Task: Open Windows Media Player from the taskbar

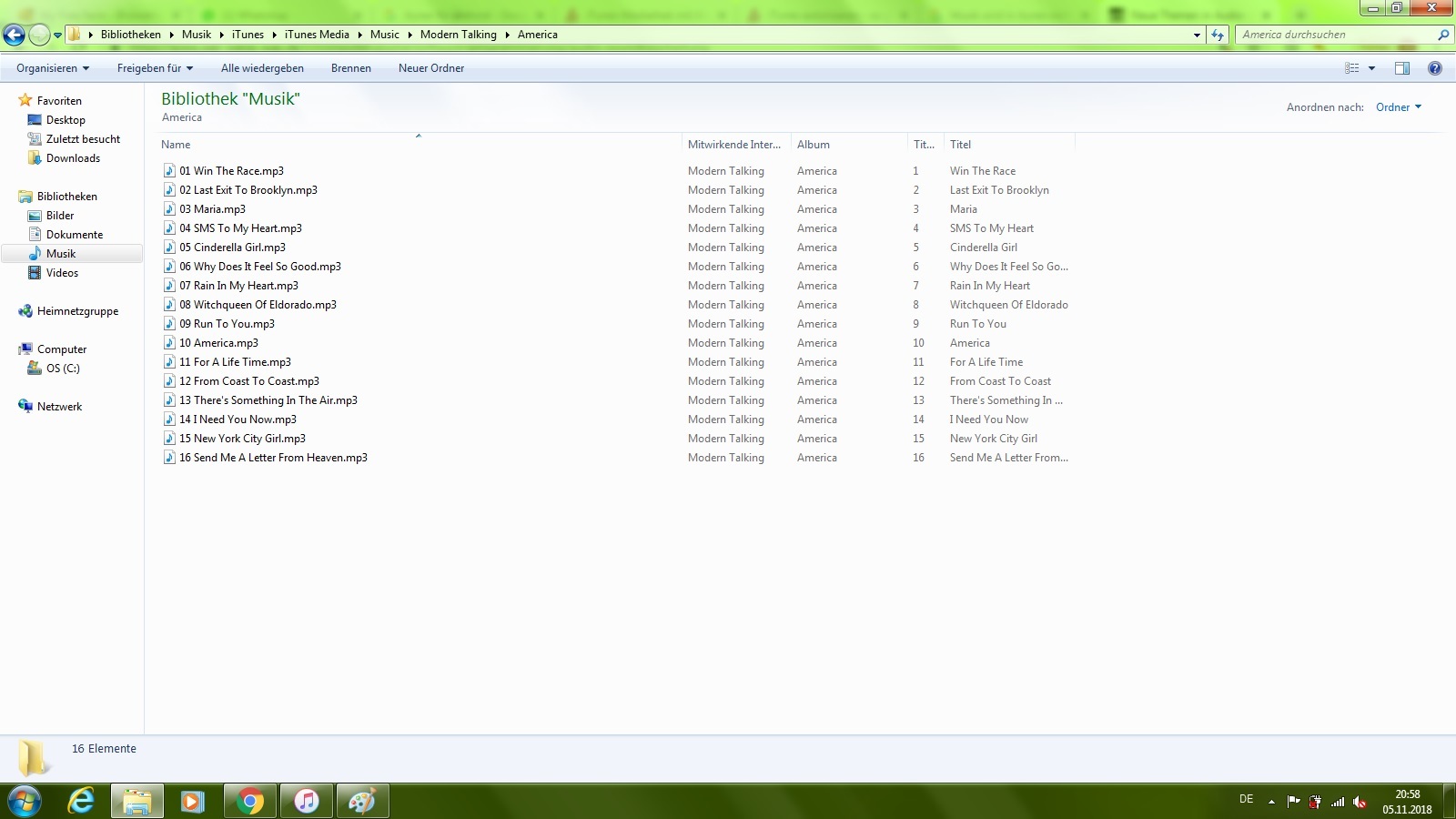Action: point(192,802)
